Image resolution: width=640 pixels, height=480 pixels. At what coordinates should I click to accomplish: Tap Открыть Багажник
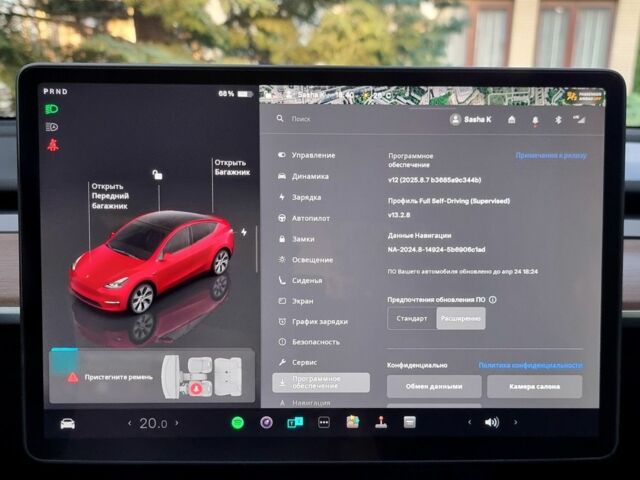click(232, 167)
